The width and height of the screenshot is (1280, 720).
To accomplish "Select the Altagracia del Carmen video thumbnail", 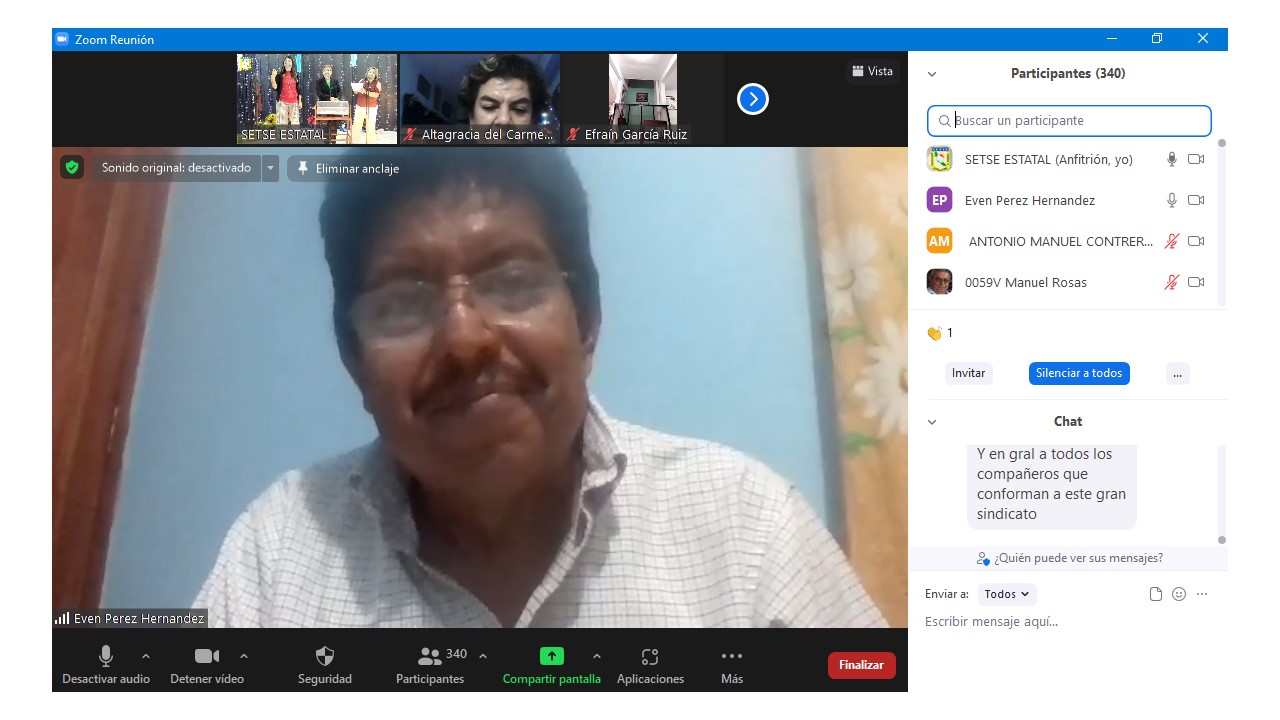I will (480, 99).
